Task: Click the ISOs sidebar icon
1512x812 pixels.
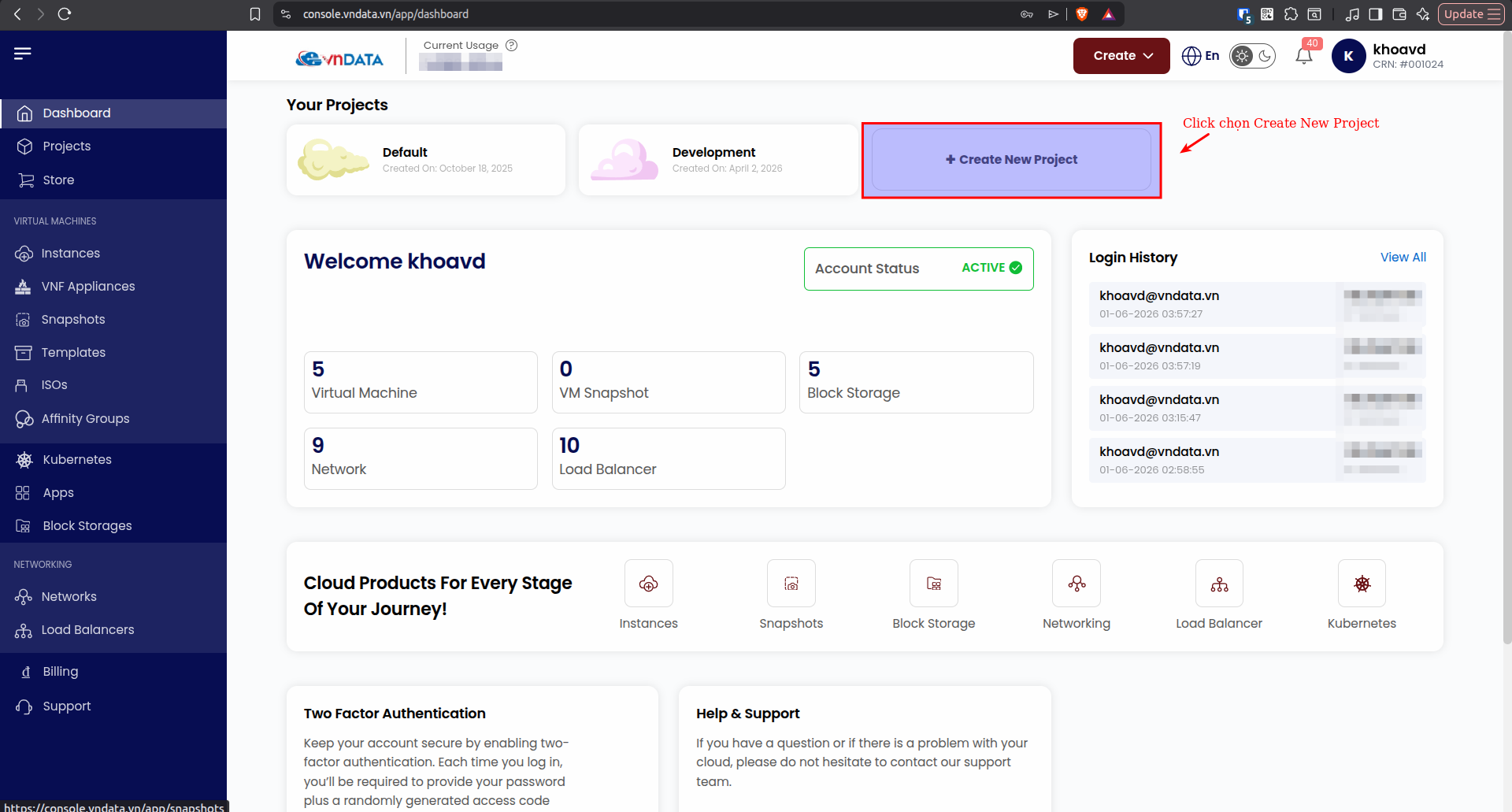Action: pyautogui.click(x=22, y=385)
